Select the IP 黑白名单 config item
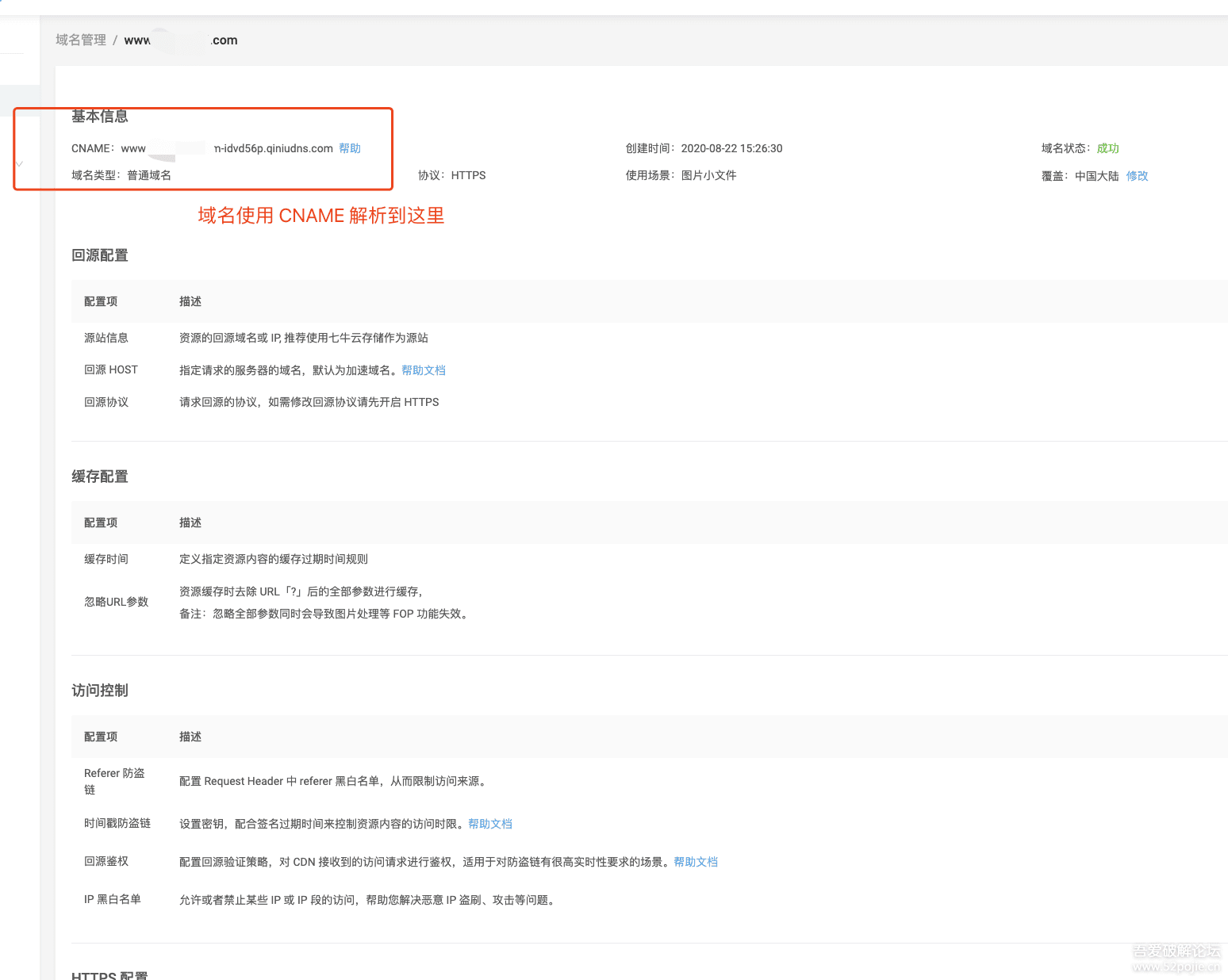Image resolution: width=1228 pixels, height=980 pixels. tap(112, 899)
